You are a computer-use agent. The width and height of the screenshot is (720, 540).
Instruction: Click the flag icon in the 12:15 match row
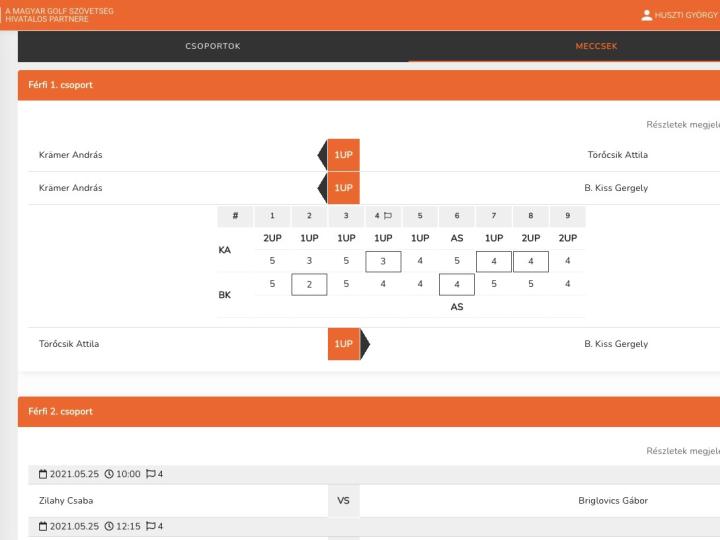[x=151, y=526]
